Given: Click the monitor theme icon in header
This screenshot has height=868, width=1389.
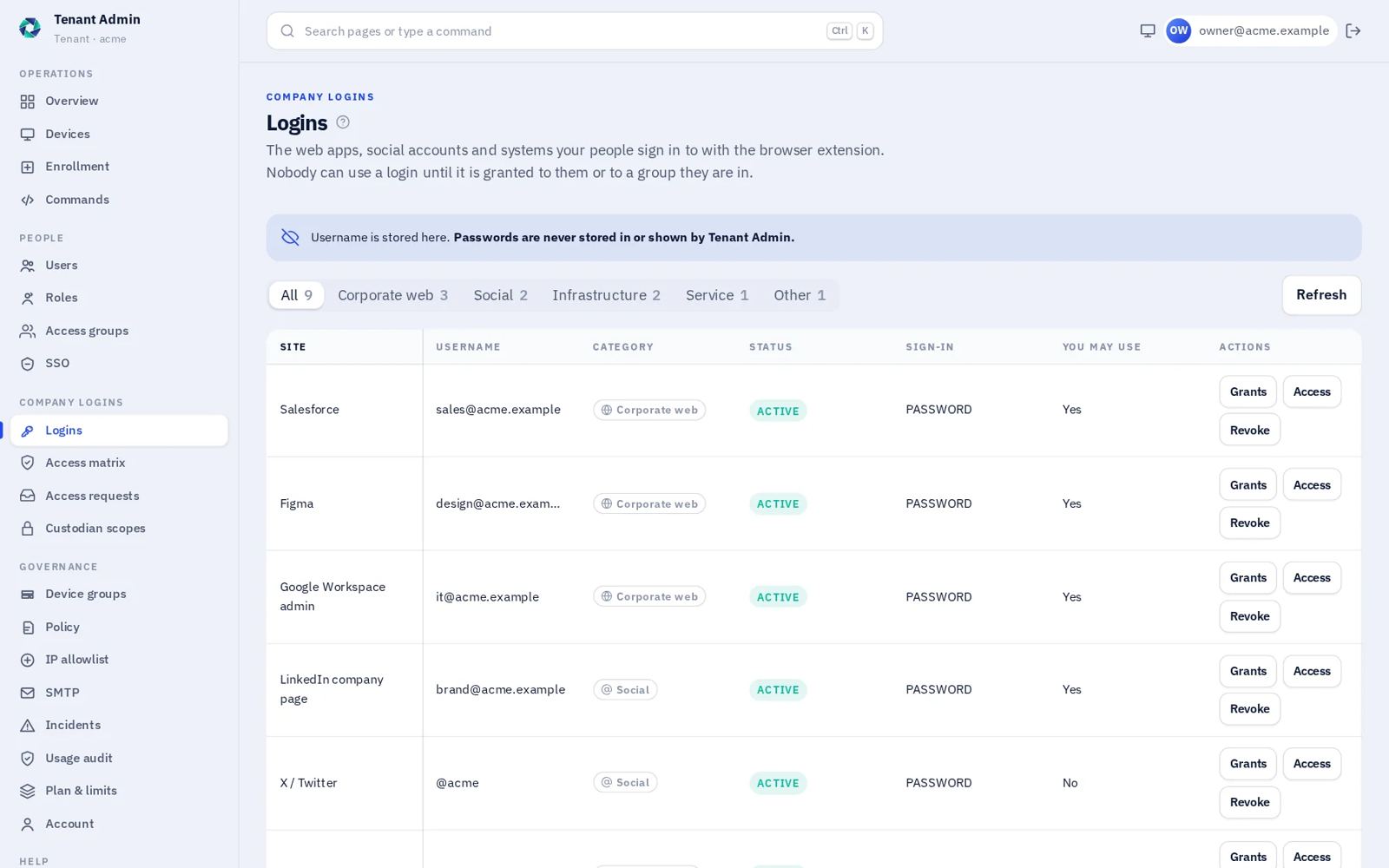Looking at the screenshot, I should click(1148, 31).
